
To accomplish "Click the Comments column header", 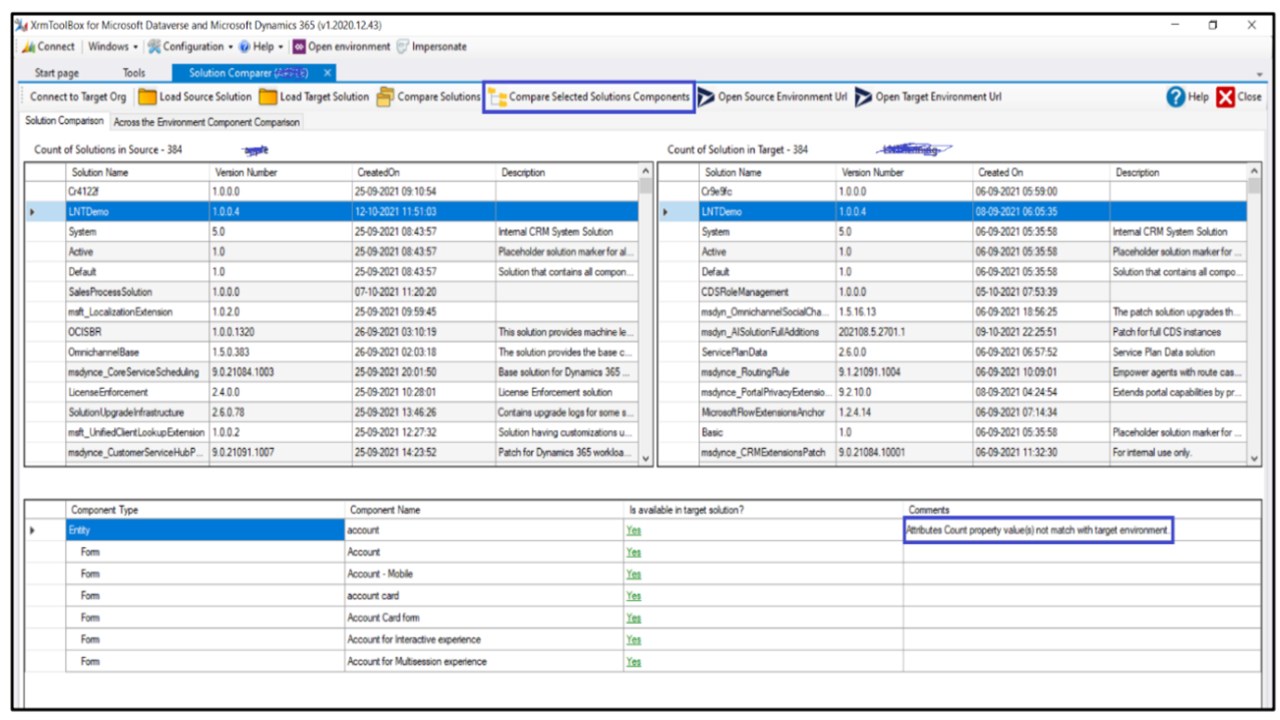I will coord(1081,510).
